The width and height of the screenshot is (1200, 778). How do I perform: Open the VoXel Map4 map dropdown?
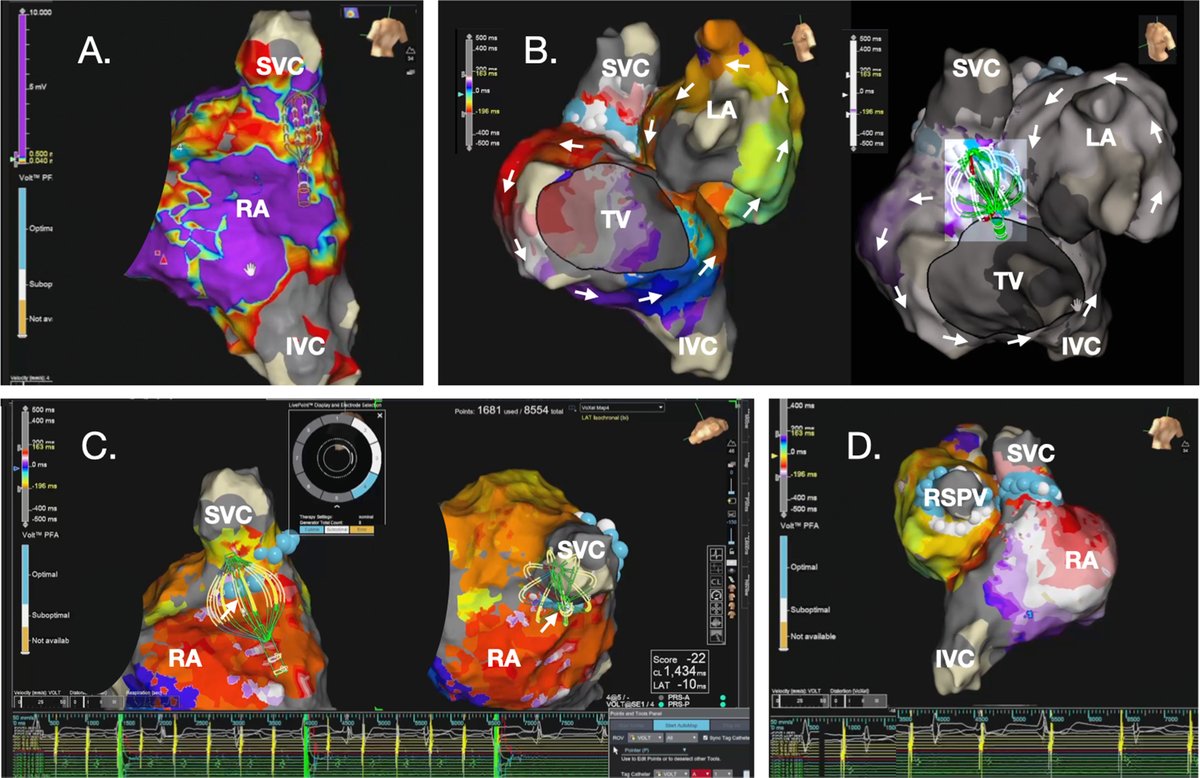[x=622, y=408]
